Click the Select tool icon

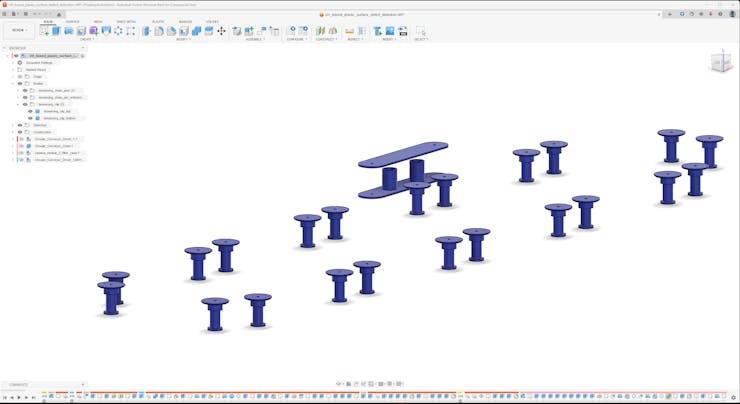point(420,31)
